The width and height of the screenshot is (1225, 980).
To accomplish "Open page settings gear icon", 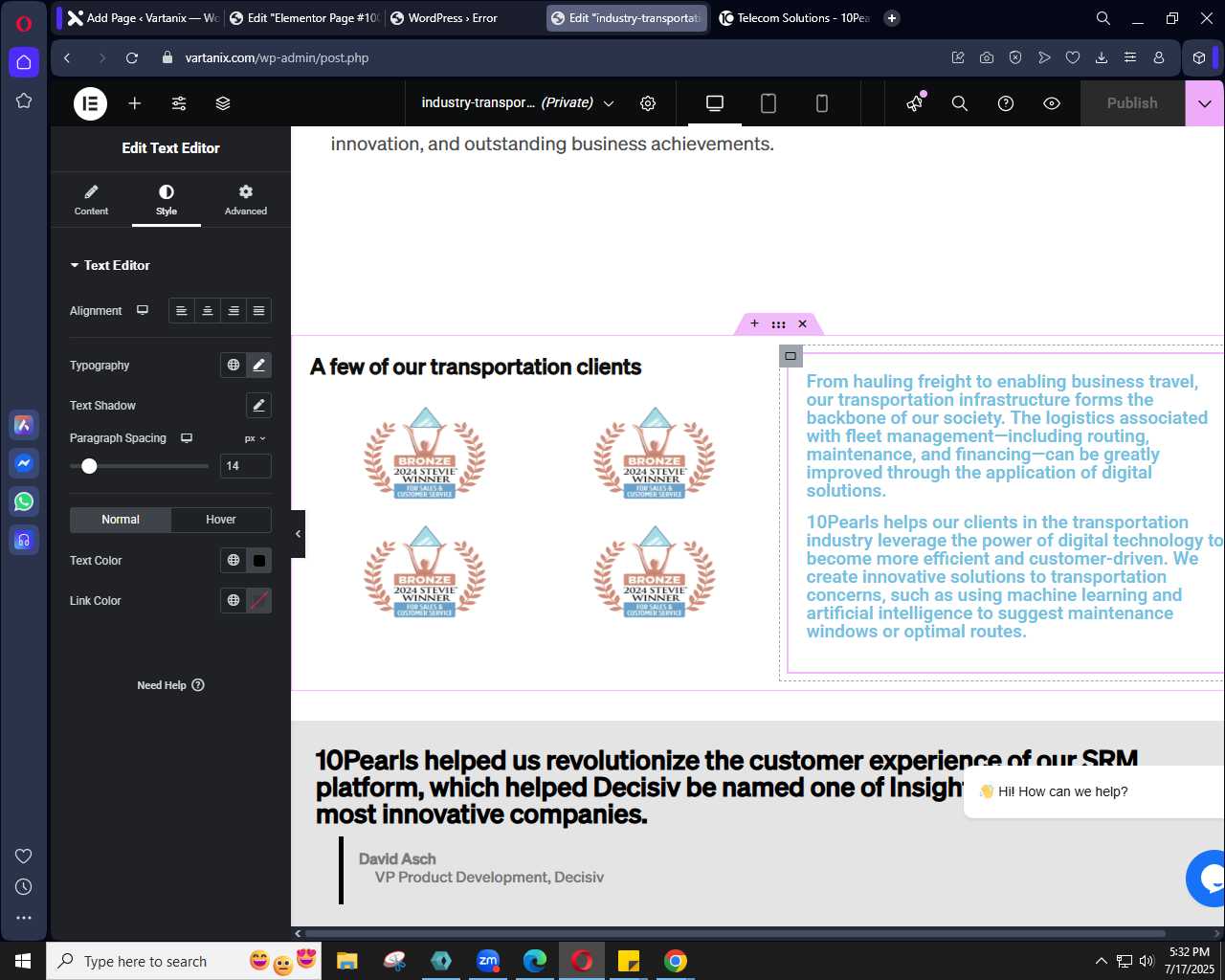I will (x=648, y=103).
